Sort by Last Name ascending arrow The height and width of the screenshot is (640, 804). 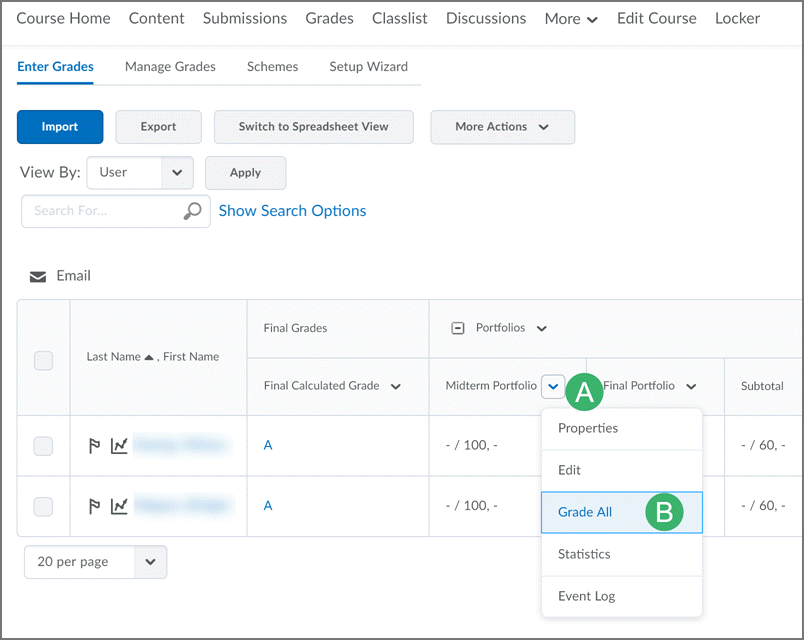[149, 357]
